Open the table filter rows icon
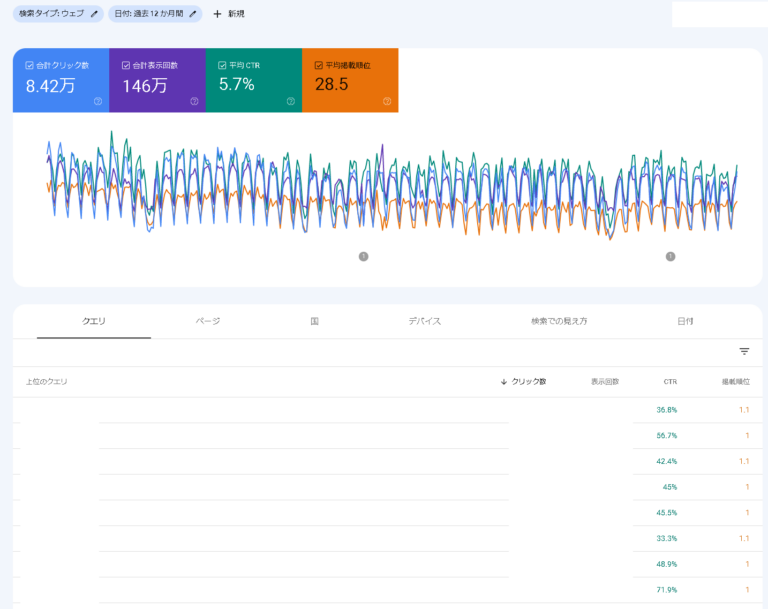This screenshot has height=609, width=768. point(744,351)
